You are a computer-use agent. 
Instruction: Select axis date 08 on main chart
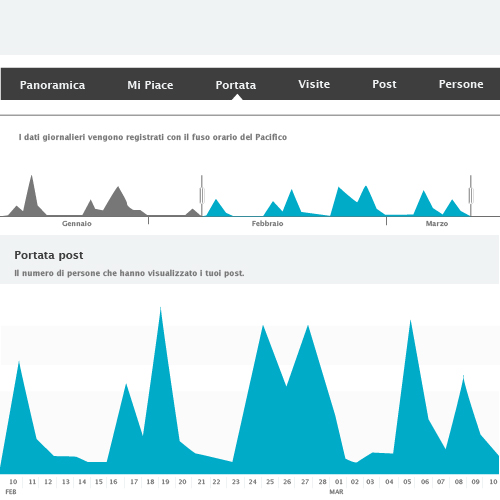pos(459,482)
